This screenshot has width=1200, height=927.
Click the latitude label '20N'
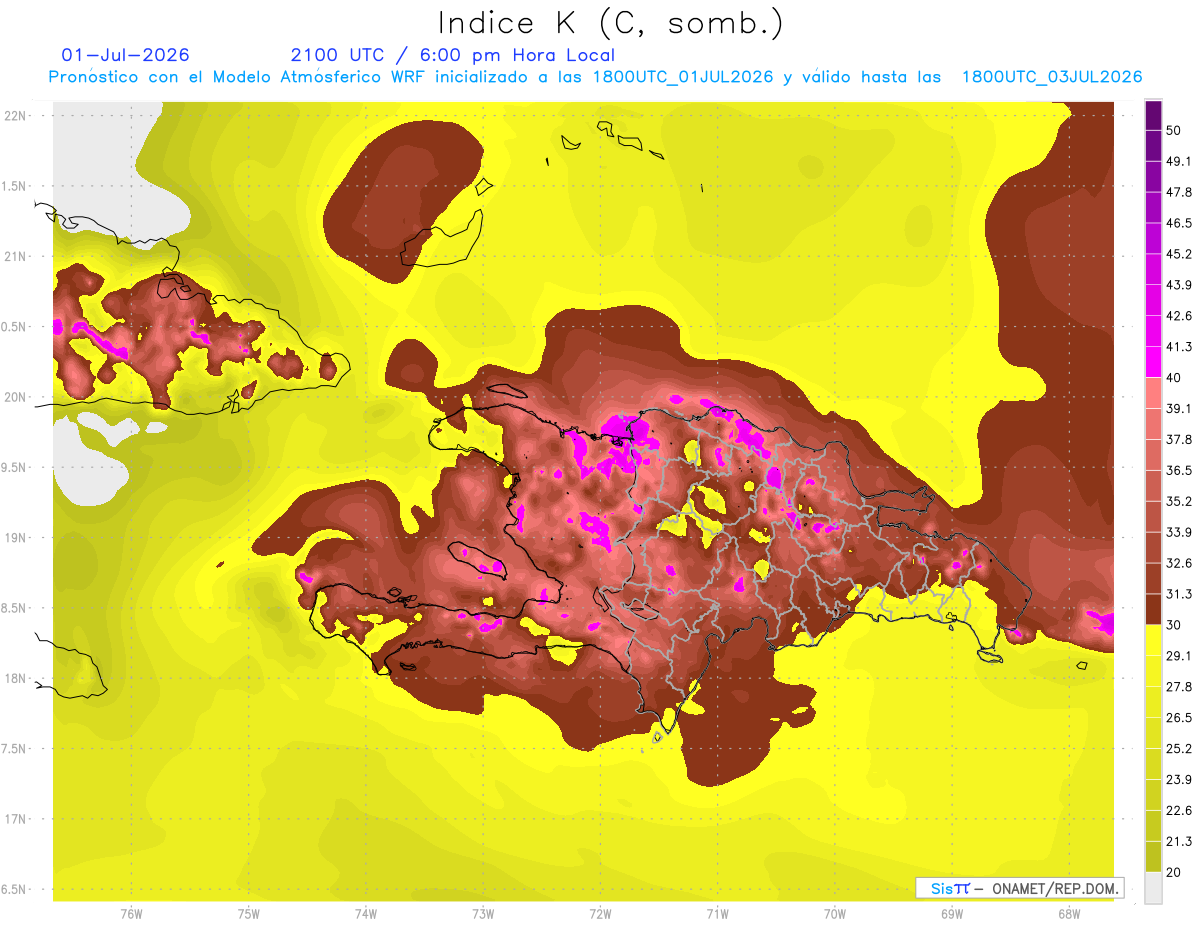(16, 397)
